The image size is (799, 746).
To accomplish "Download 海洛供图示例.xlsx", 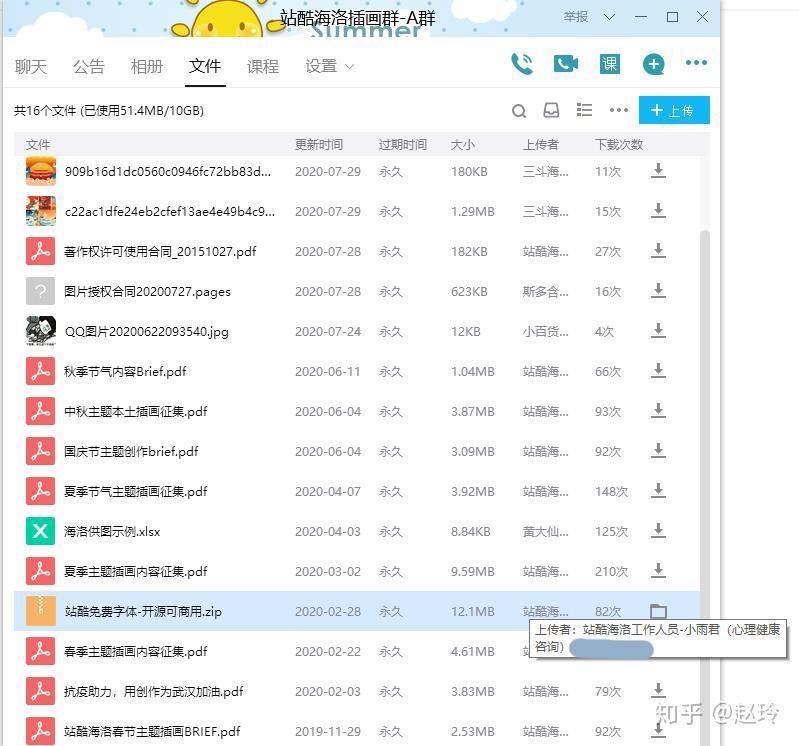I will [658, 531].
